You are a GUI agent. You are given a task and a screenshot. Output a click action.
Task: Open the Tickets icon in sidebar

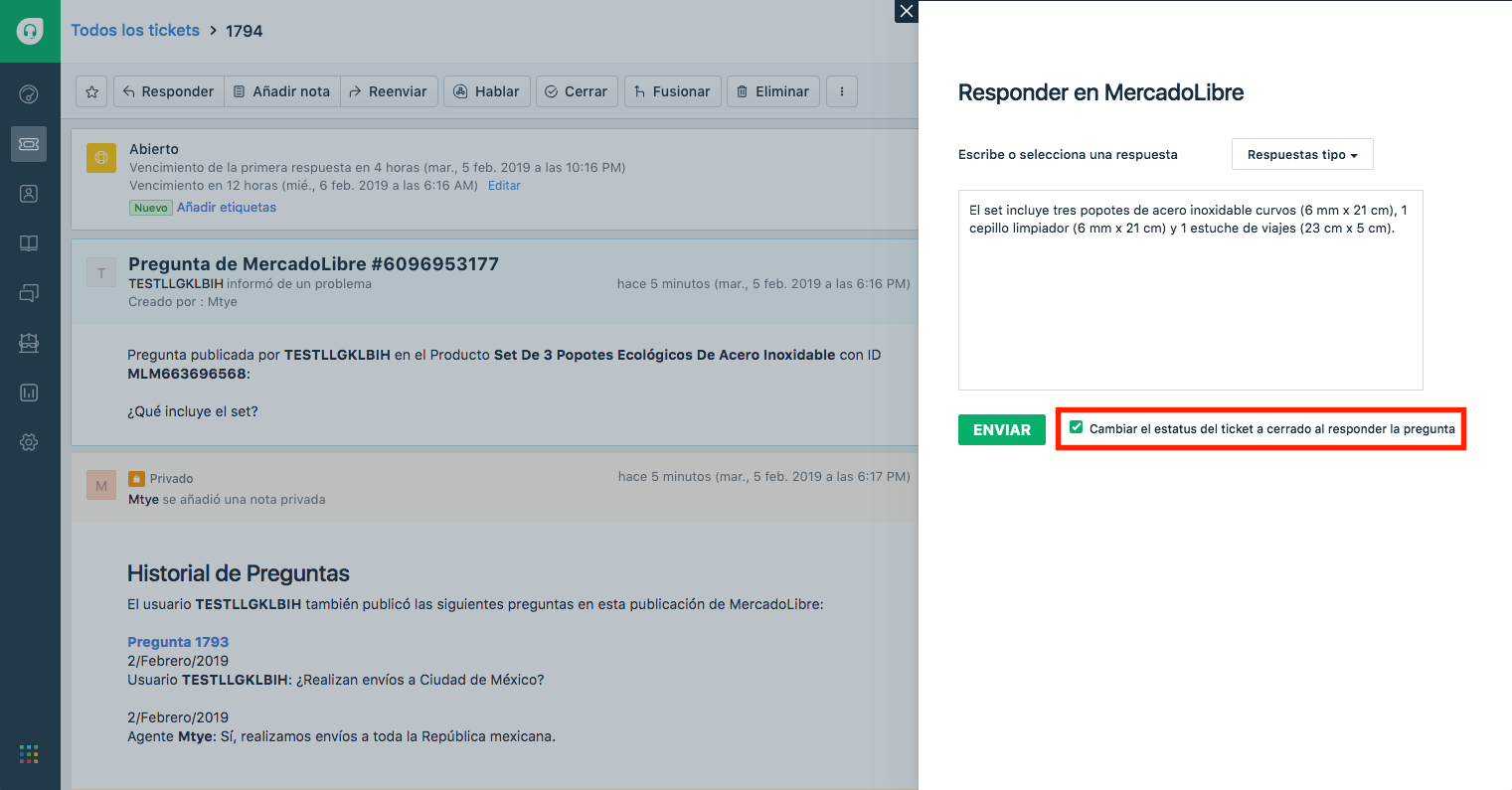pyautogui.click(x=29, y=144)
